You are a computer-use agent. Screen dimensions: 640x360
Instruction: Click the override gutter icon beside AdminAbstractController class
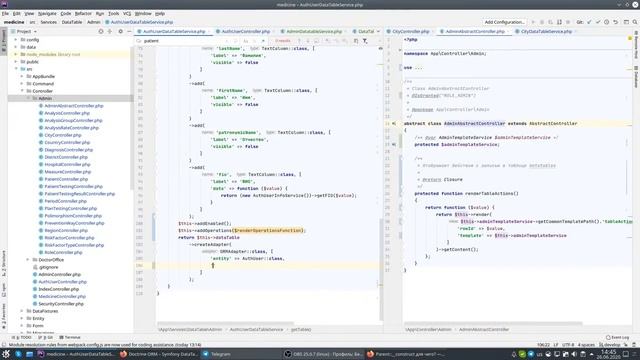[x=394, y=123]
